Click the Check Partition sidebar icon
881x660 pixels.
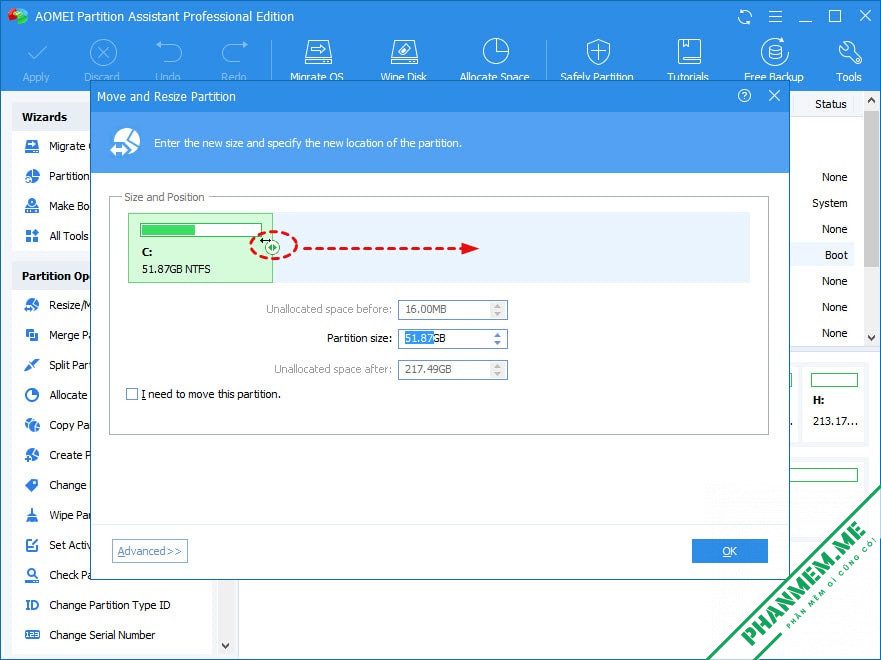tap(32, 575)
